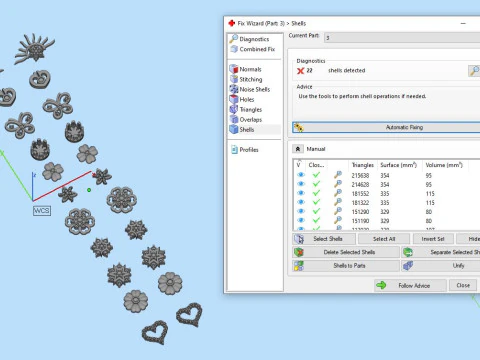Zoom to the shell with 151190 triangles
480x360 pixels.
[x=338, y=220]
